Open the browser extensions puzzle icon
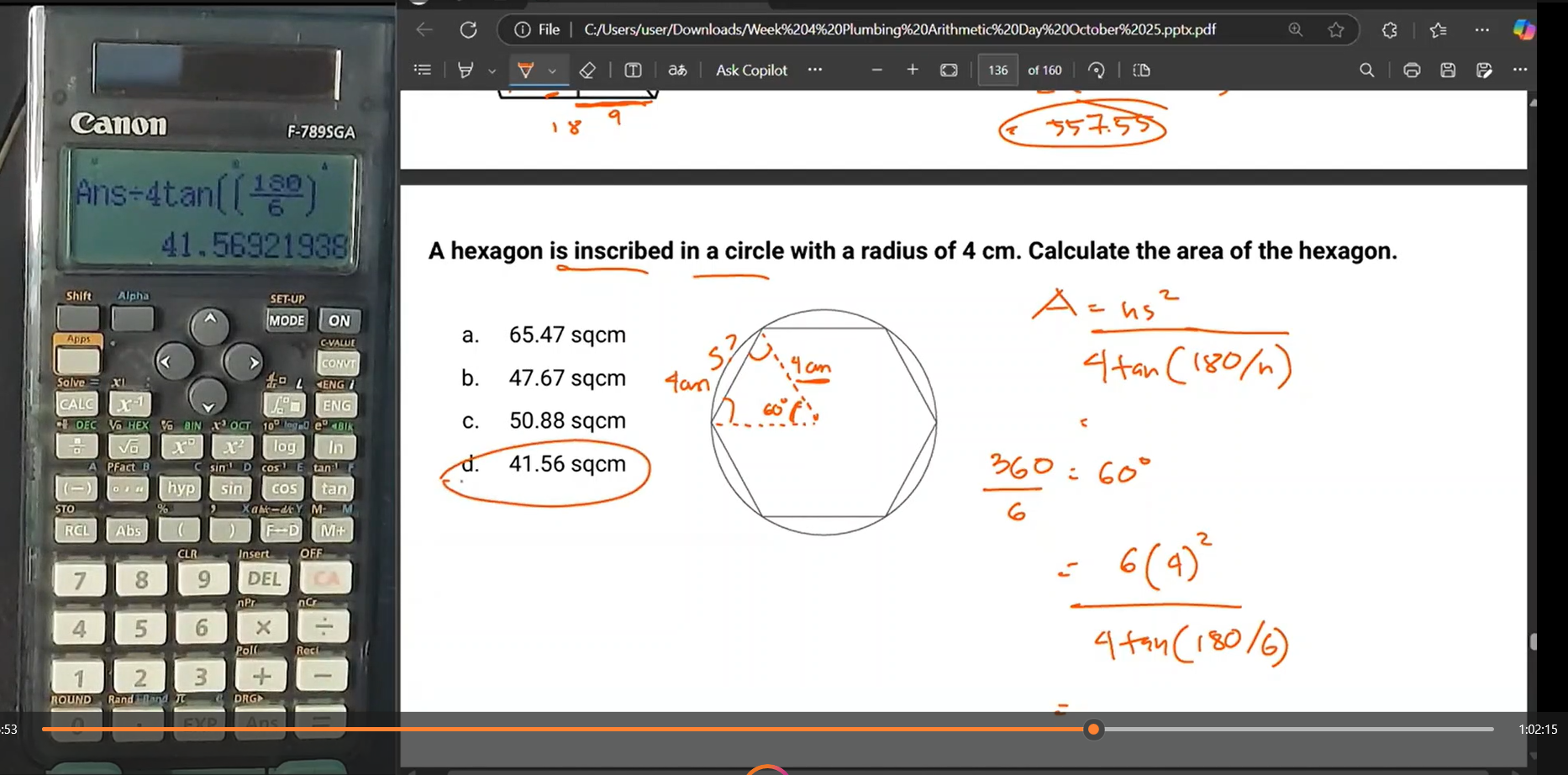This screenshot has width=1568, height=775. tap(1390, 30)
